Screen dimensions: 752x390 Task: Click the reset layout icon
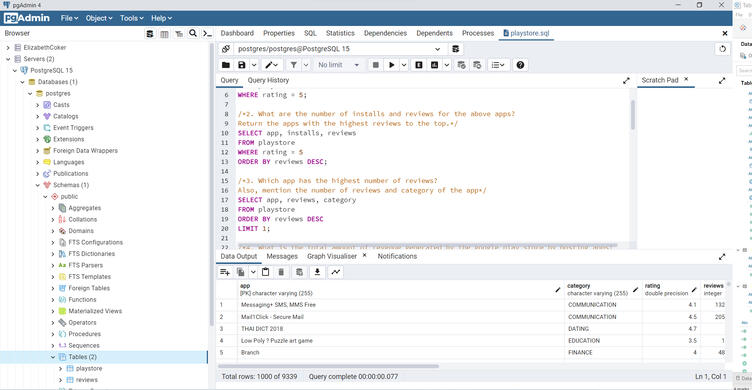(x=723, y=49)
